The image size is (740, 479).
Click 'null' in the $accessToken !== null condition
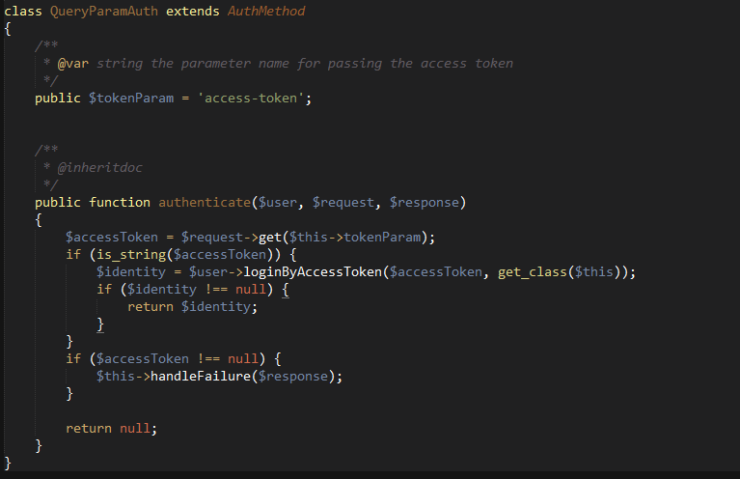(x=243, y=359)
